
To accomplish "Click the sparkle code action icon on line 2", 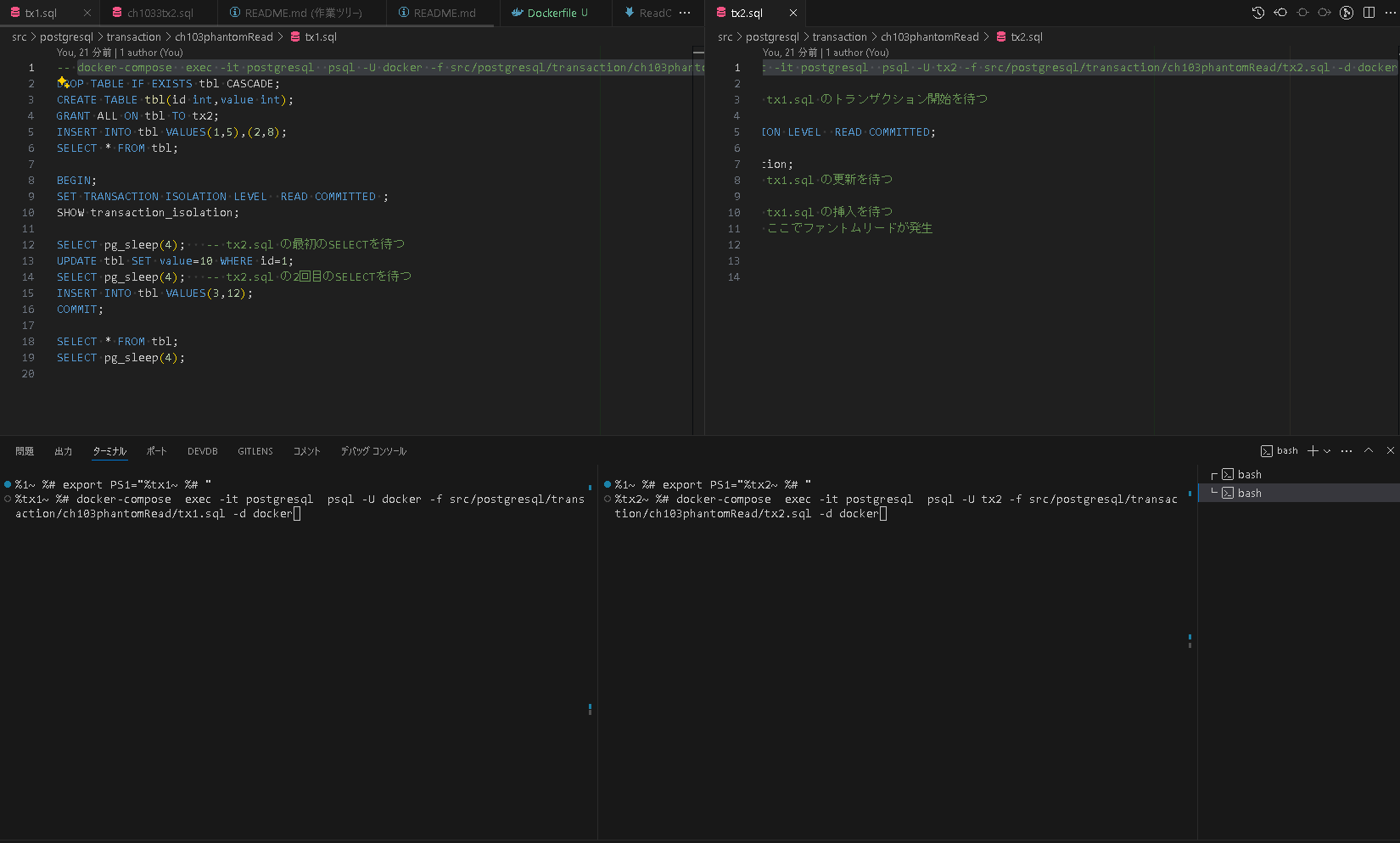I will 63,83.
